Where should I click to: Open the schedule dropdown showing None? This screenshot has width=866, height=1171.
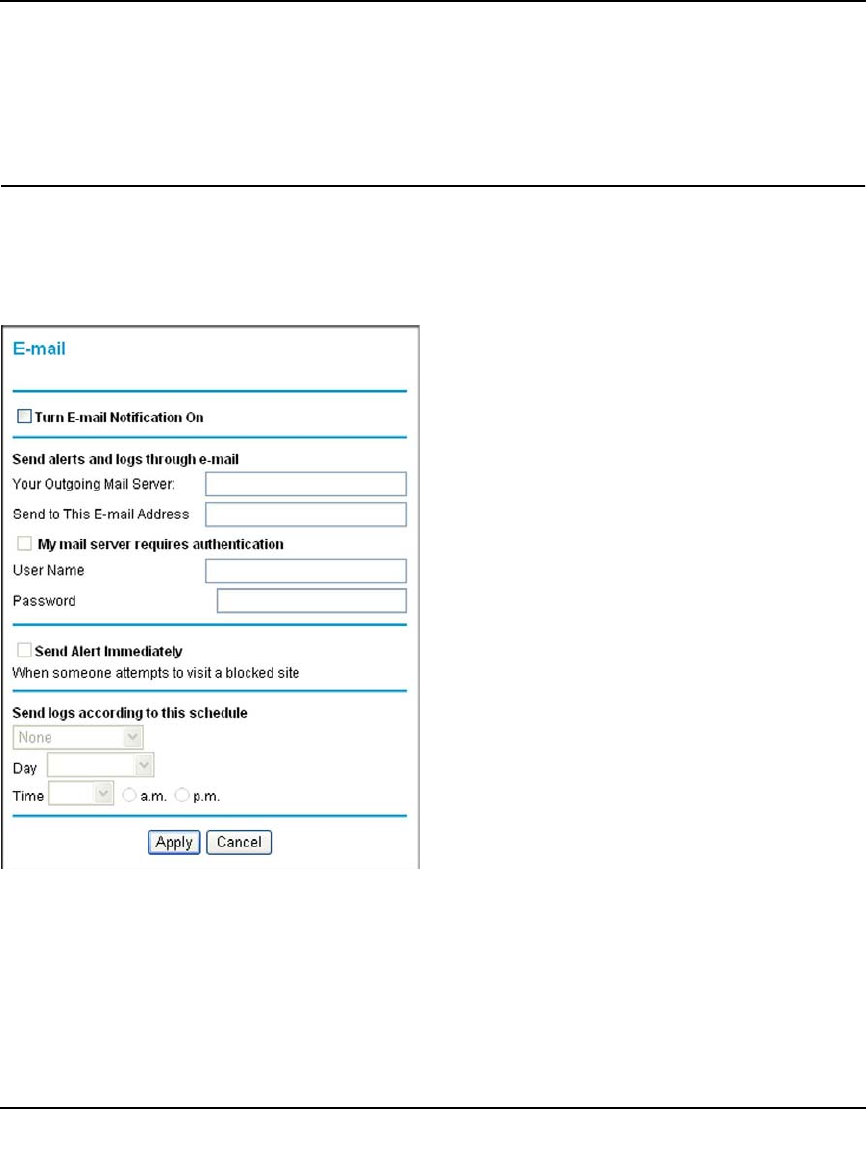click(x=78, y=737)
